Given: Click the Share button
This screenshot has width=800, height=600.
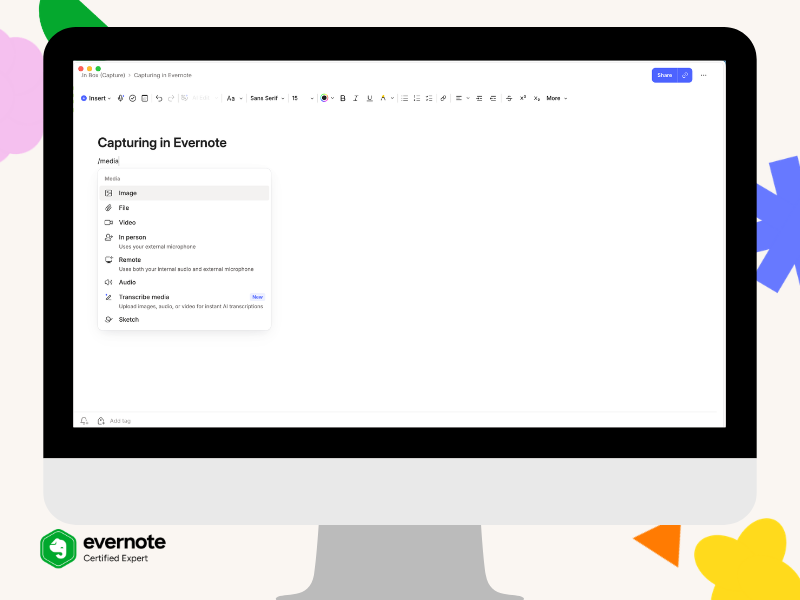Looking at the screenshot, I should click(664, 75).
